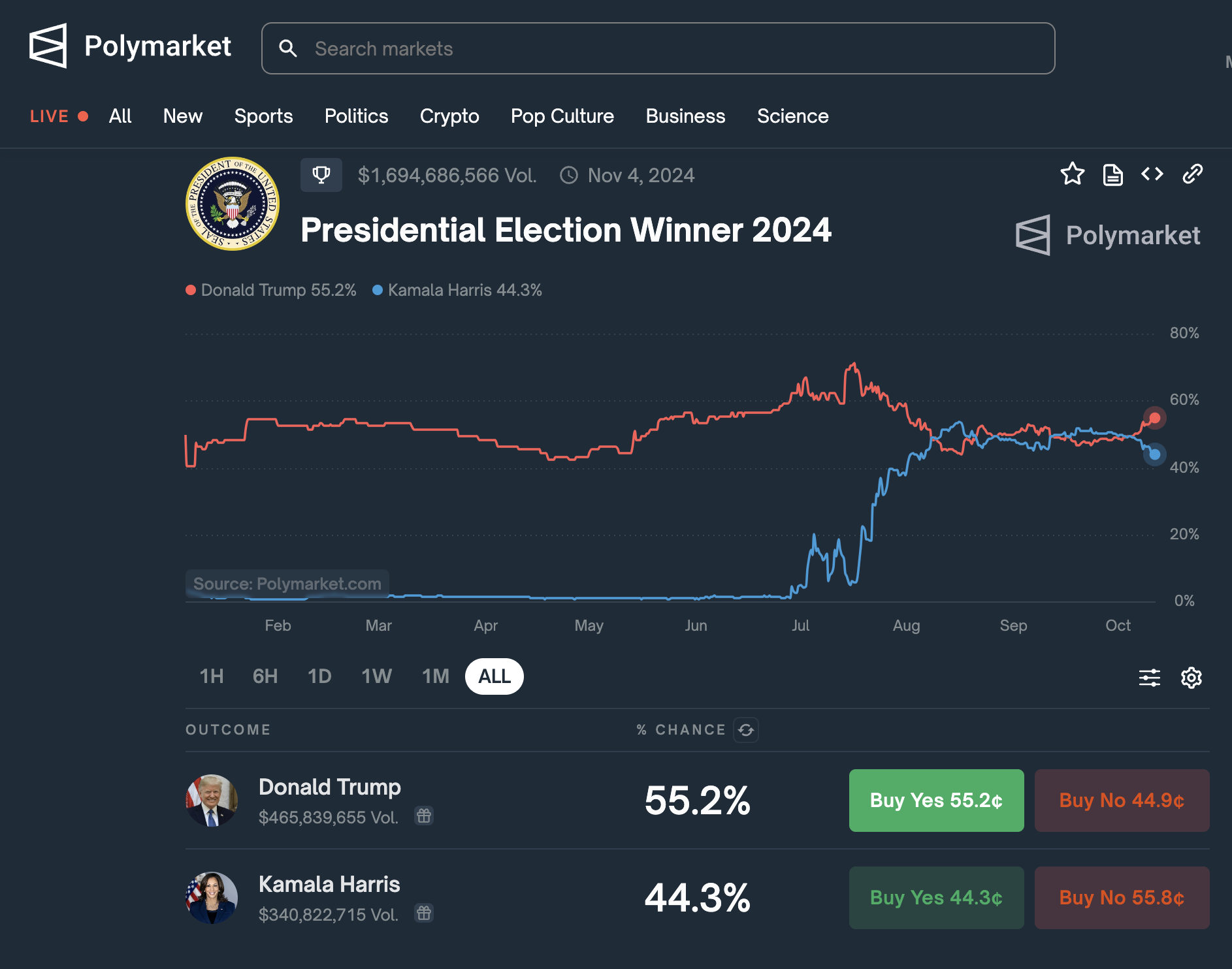Image resolution: width=1232 pixels, height=969 pixels.
Task: Click Buy Yes 55.2¢ for Trump
Action: (x=936, y=801)
